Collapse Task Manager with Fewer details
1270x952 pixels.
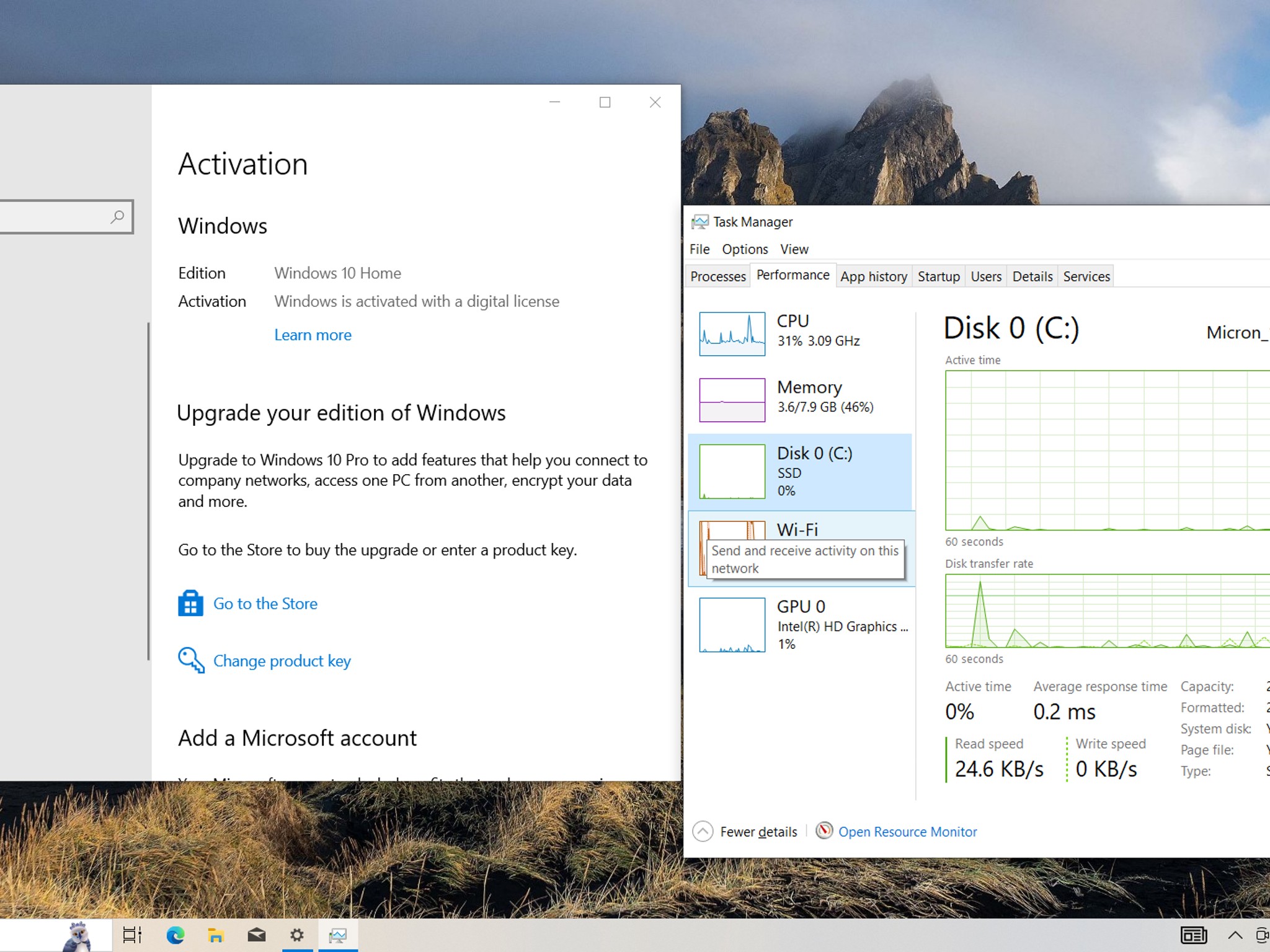[x=745, y=831]
